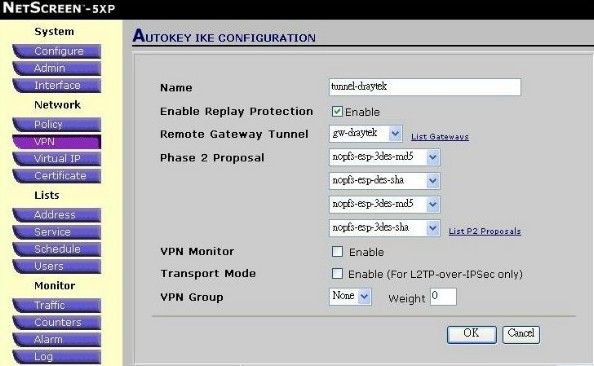Screen dimensions: 594x366
Task: Follow the List P2 Proposals link
Action: pos(485,231)
